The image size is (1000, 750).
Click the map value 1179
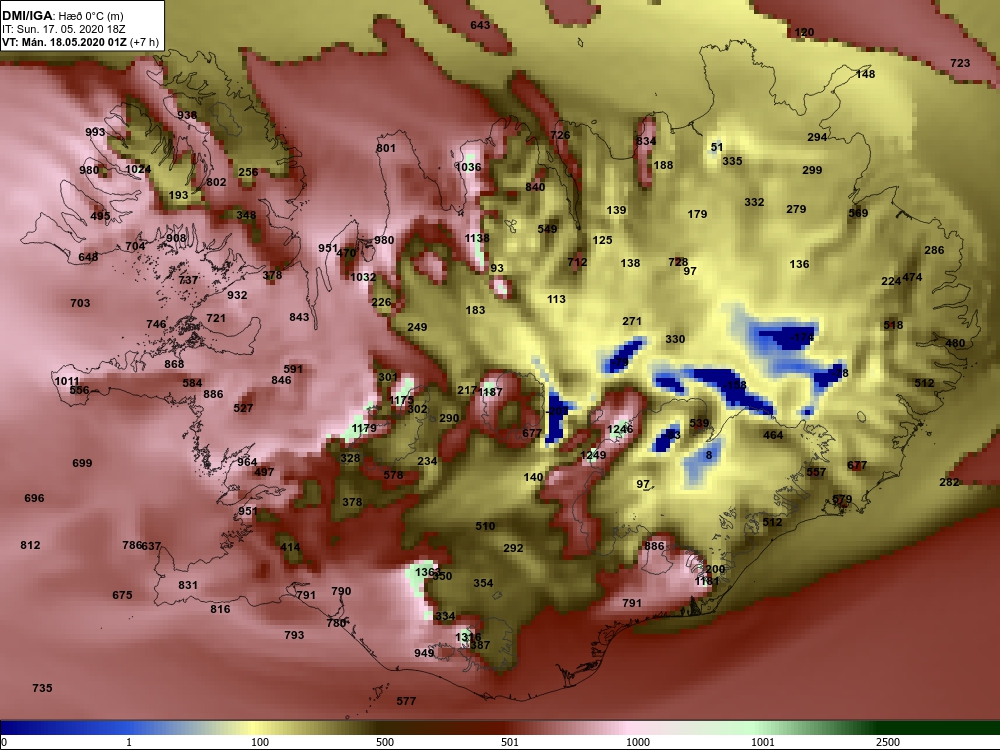[x=364, y=428]
